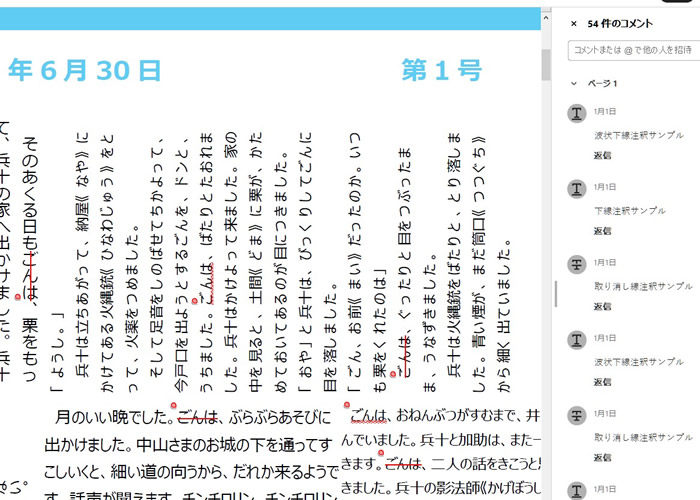The height and width of the screenshot is (500, 700).
Task: Click the red annotation marker before ごんは、二人の話
Action: click(x=381, y=453)
